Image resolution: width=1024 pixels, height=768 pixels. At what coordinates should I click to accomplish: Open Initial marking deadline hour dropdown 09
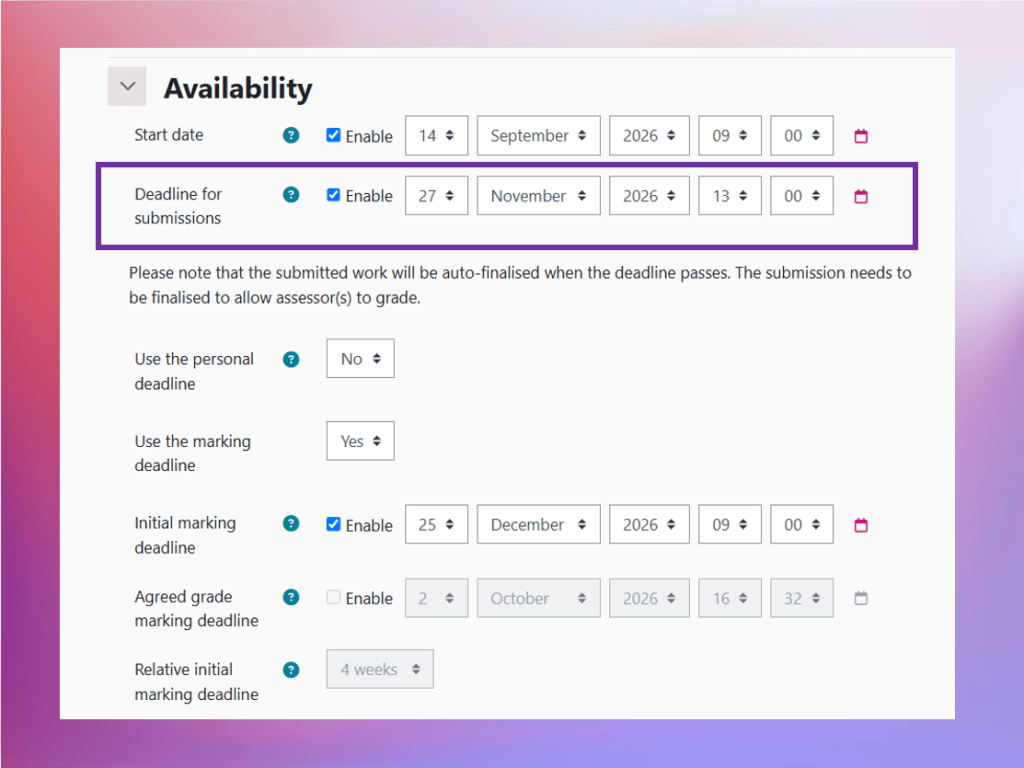[729, 524]
